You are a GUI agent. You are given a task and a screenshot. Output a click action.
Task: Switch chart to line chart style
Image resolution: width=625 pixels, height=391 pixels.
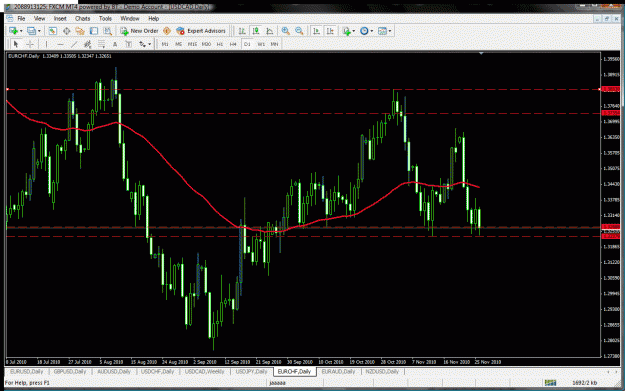270,31
